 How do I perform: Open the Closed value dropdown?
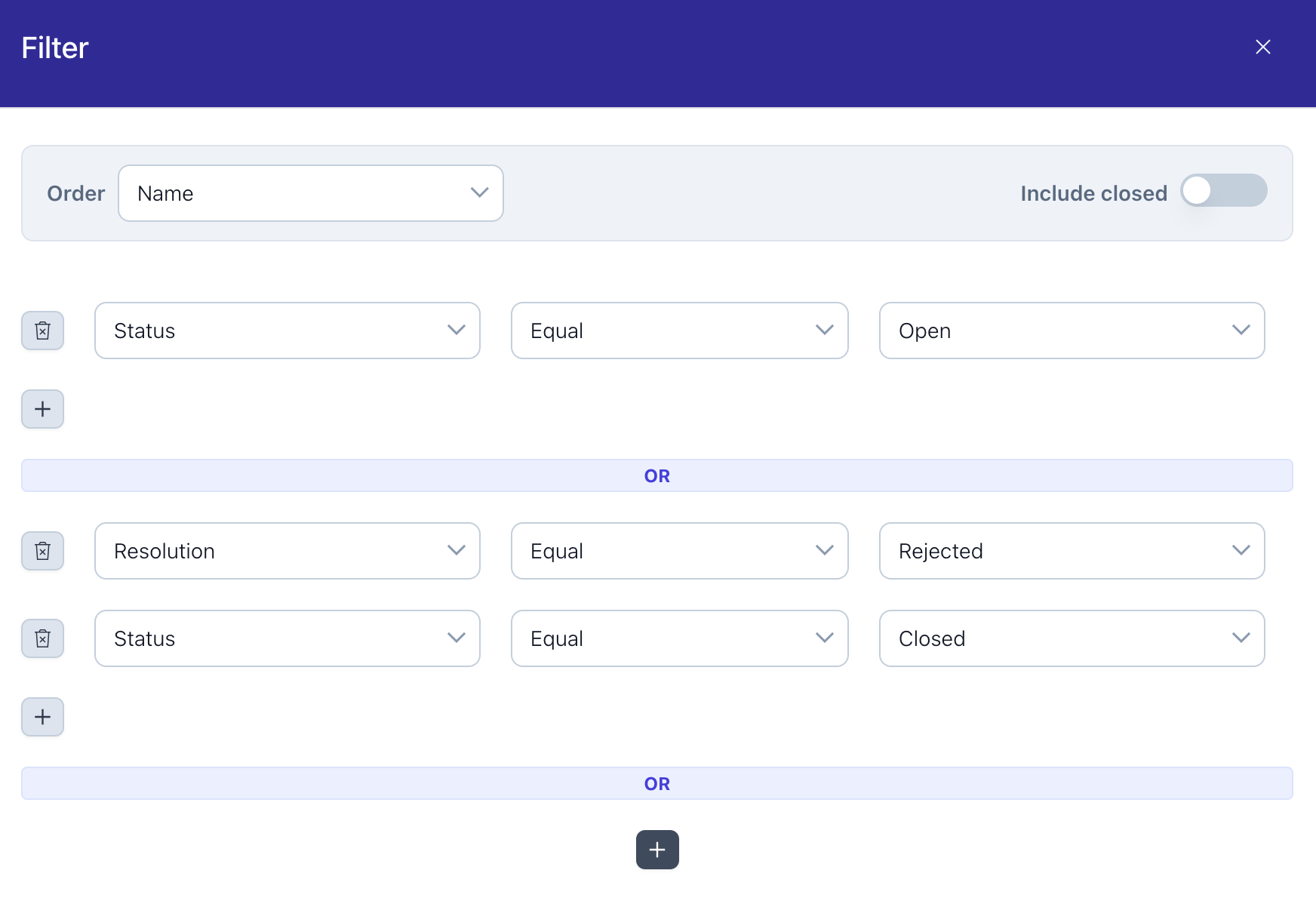point(1072,638)
